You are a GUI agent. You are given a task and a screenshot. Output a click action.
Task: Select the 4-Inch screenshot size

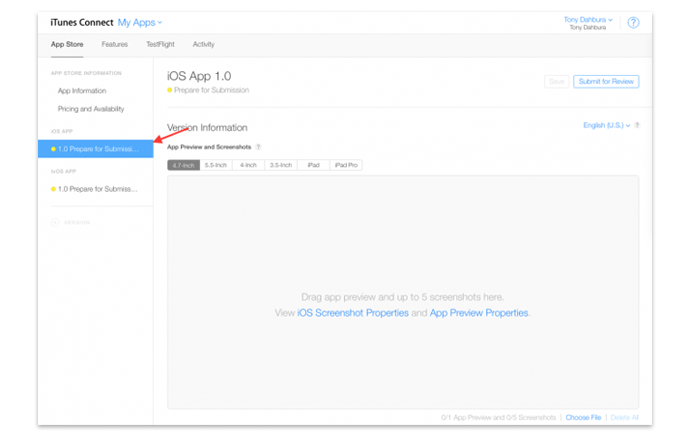click(x=248, y=165)
